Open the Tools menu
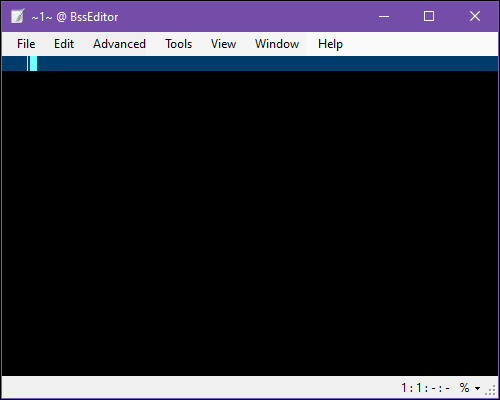Image resolution: width=500 pixels, height=400 pixels. pos(179,44)
